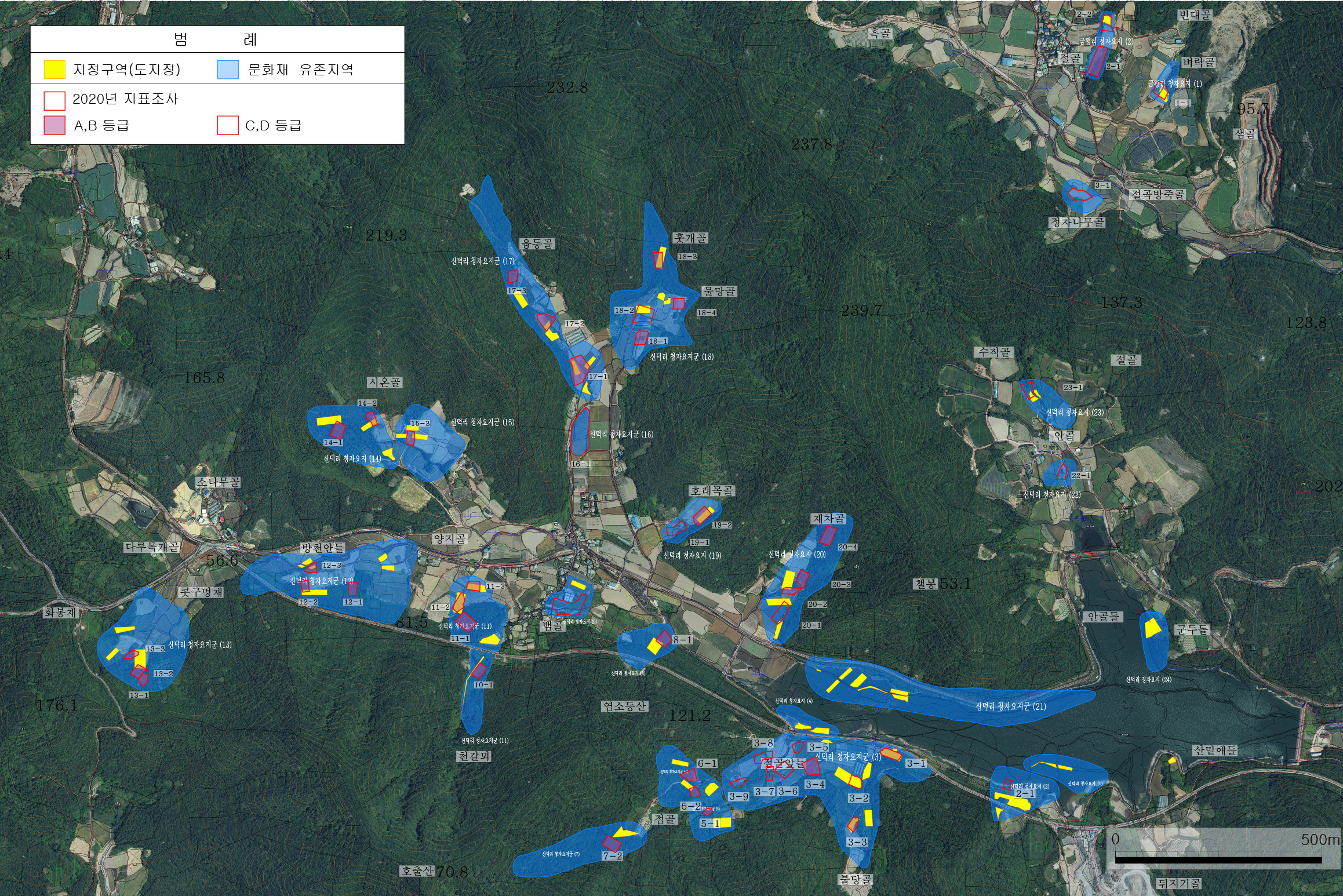Click the 신덕리 청자요지군 (21) site label
The image size is (1343, 896).
pos(1011,706)
